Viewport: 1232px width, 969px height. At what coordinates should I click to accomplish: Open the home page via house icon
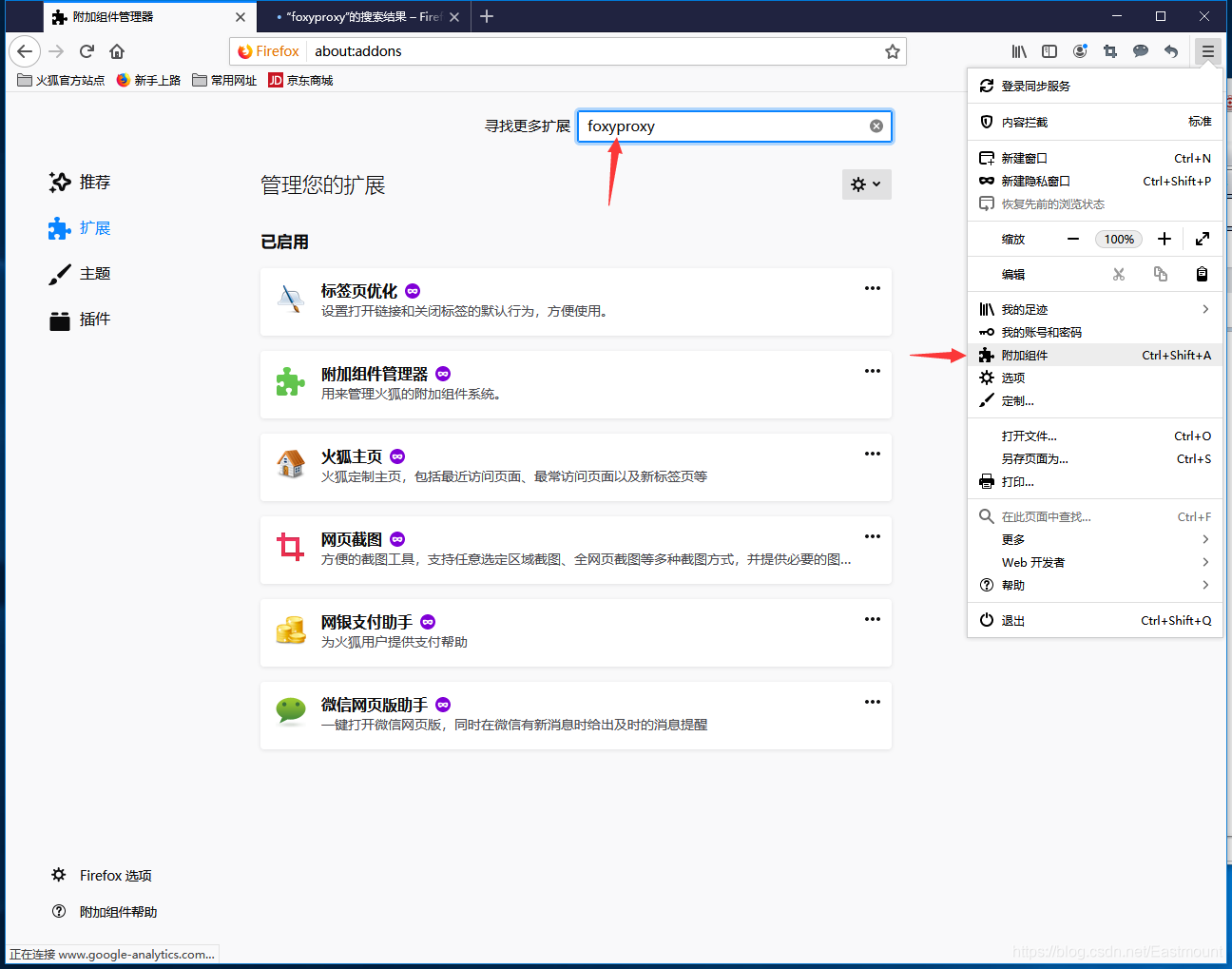117,51
